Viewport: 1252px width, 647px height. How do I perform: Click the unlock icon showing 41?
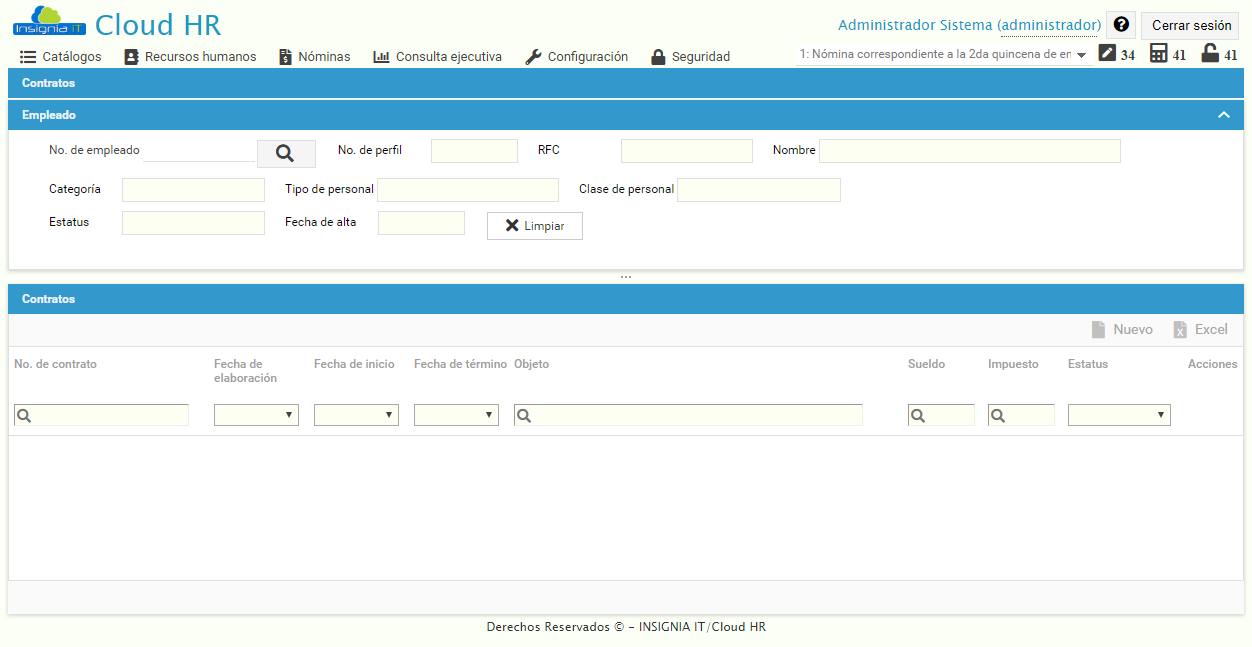pos(1210,54)
